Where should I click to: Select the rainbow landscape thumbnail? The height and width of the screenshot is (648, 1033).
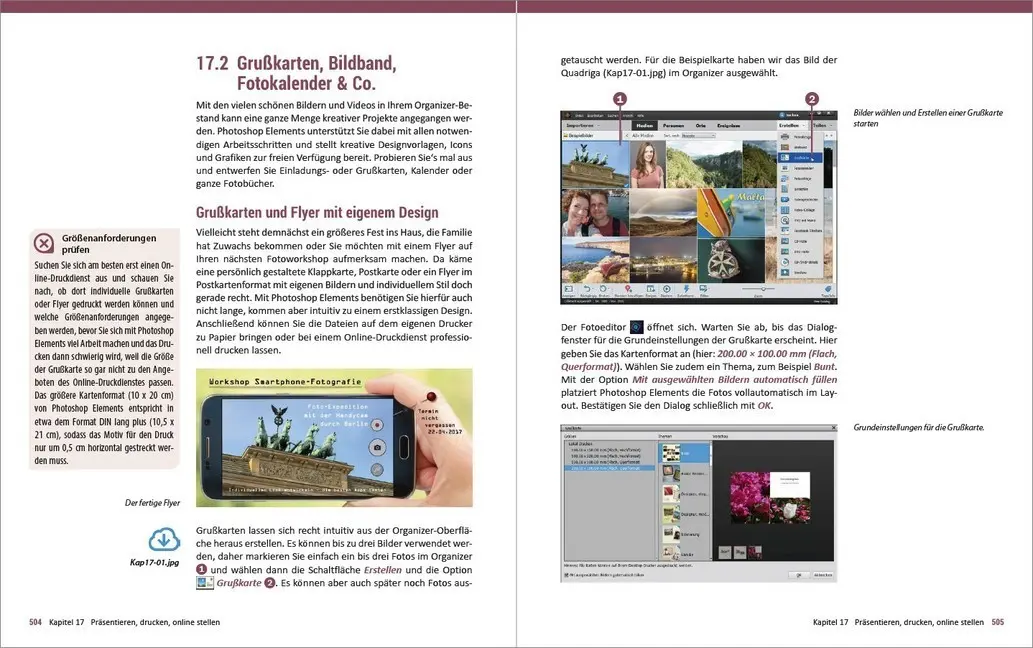pyautogui.click(x=663, y=213)
